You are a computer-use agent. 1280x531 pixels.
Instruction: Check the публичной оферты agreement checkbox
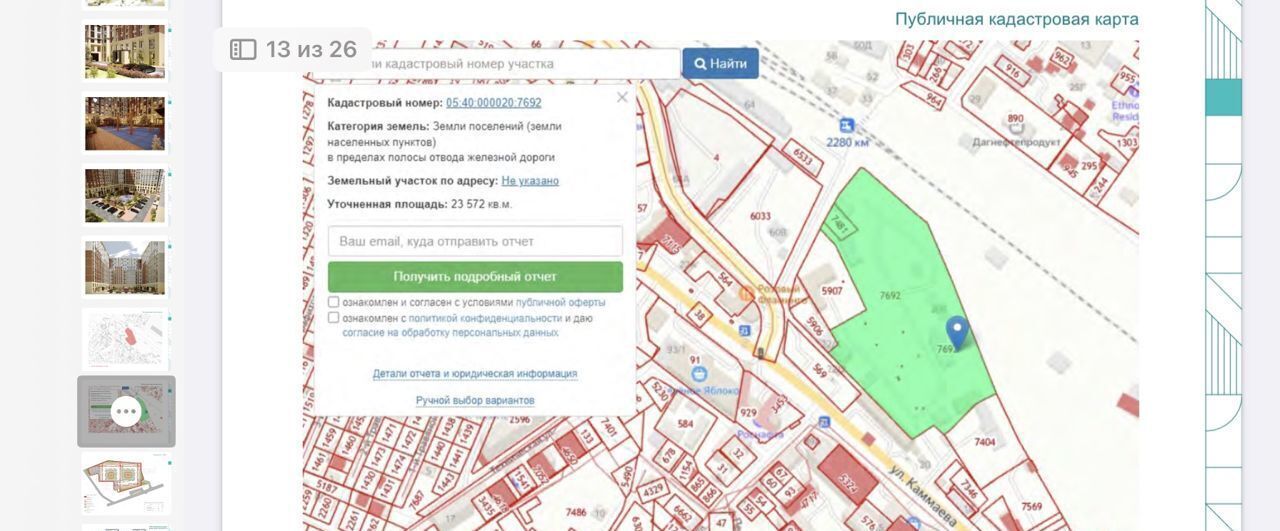[x=334, y=302]
